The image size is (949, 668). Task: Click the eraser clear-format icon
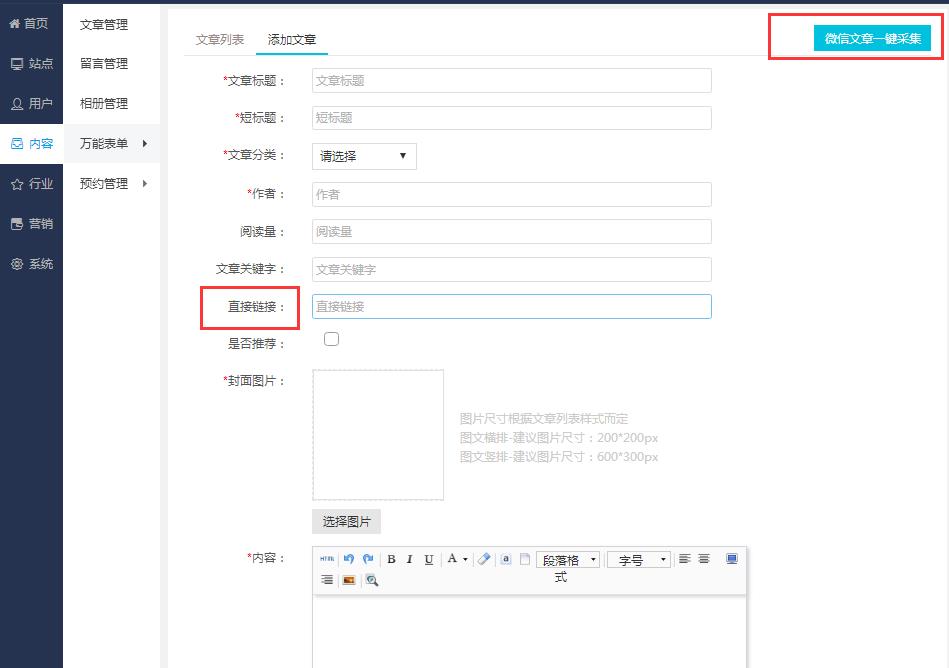[484, 558]
